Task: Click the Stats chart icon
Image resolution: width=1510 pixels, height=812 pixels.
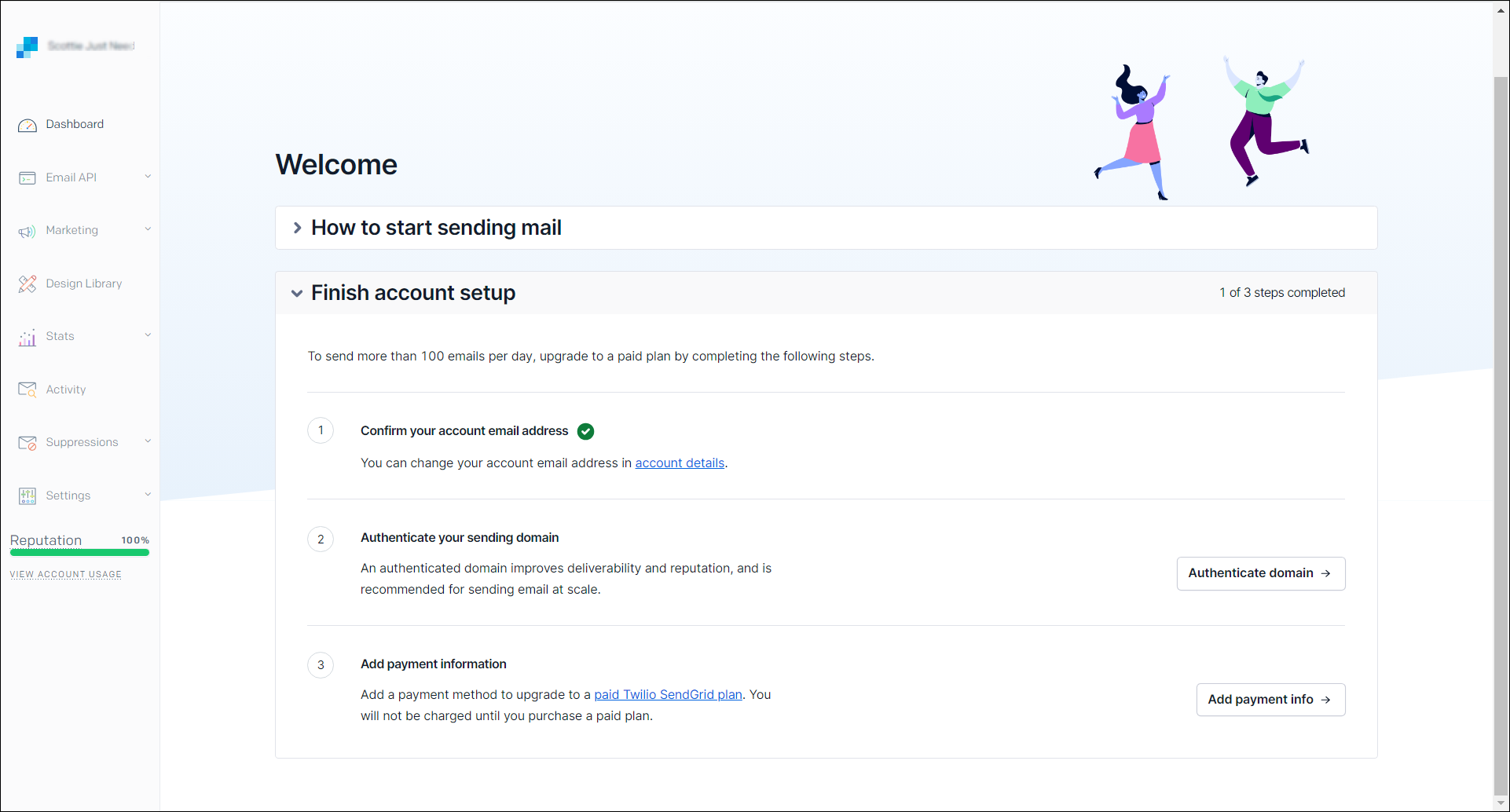Action: pos(27,338)
